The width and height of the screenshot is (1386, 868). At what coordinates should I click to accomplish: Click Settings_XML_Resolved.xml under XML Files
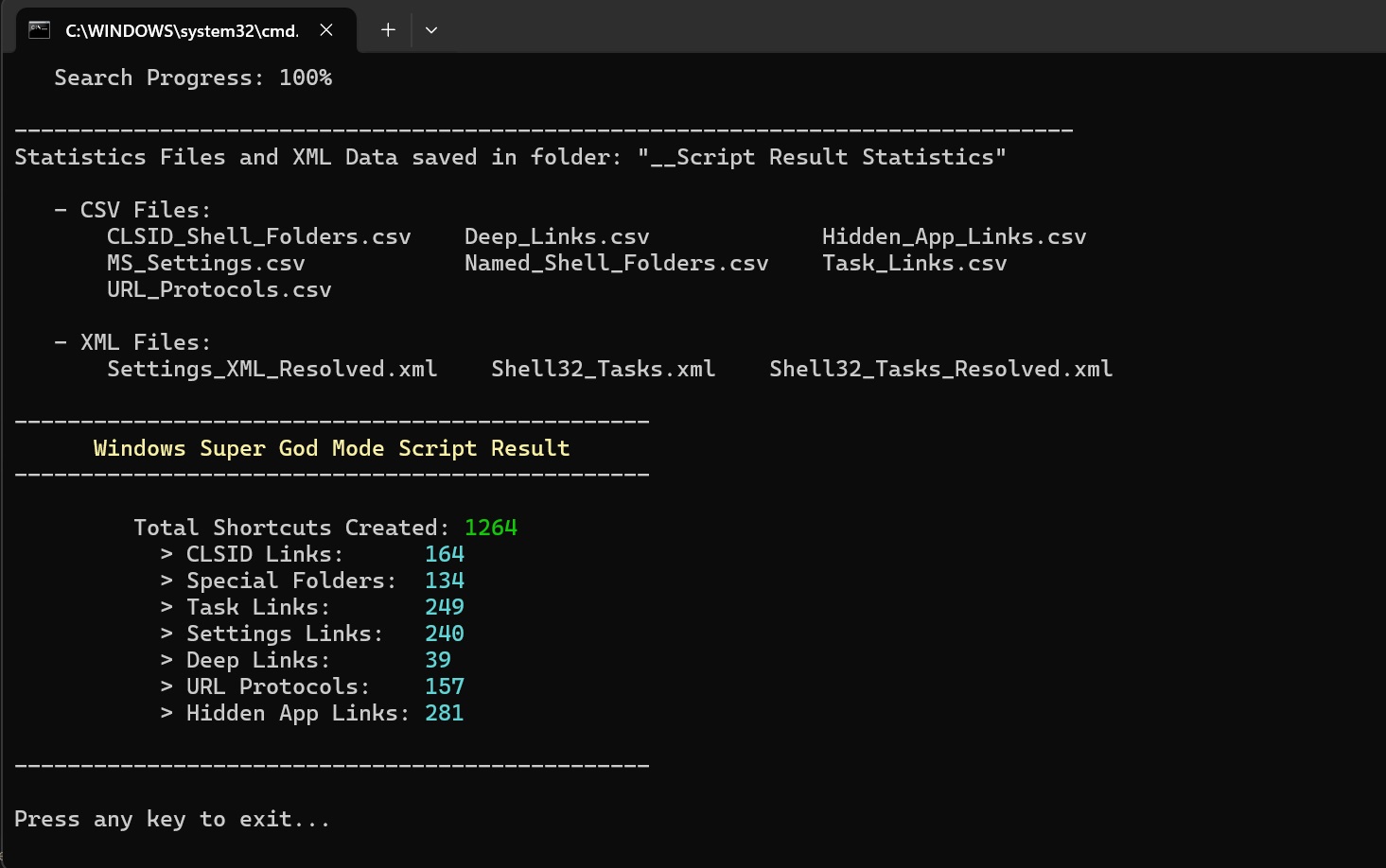(272, 368)
